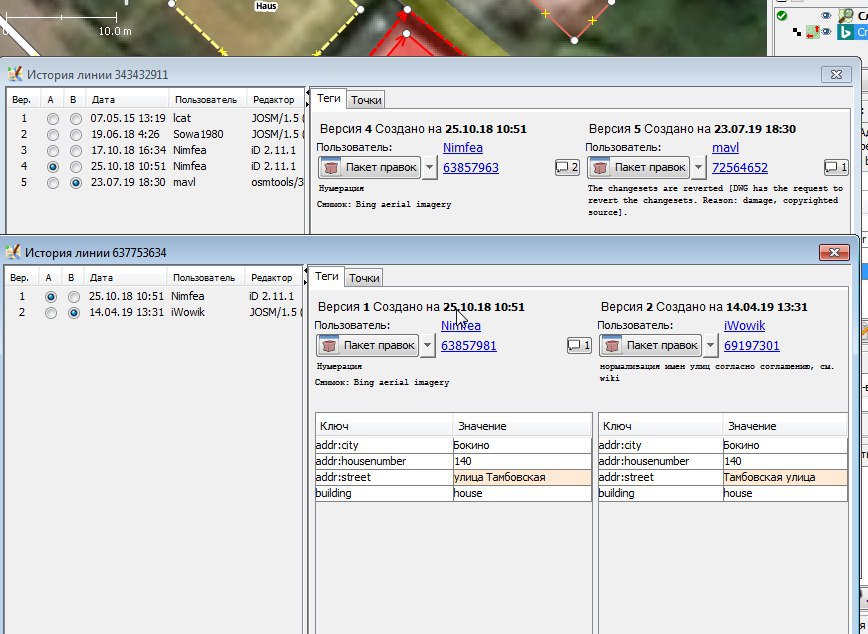This screenshot has height=634, width=868.
Task: Expand dropdown arrow next to version 4 Пакет правок
Action: pos(430,167)
